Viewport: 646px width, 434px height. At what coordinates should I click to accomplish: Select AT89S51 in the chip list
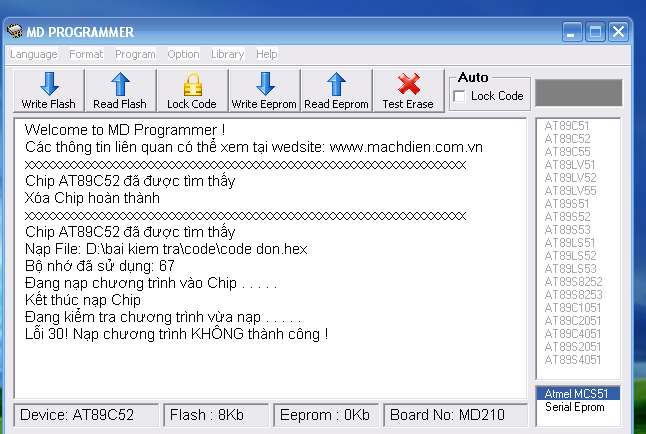coord(566,204)
